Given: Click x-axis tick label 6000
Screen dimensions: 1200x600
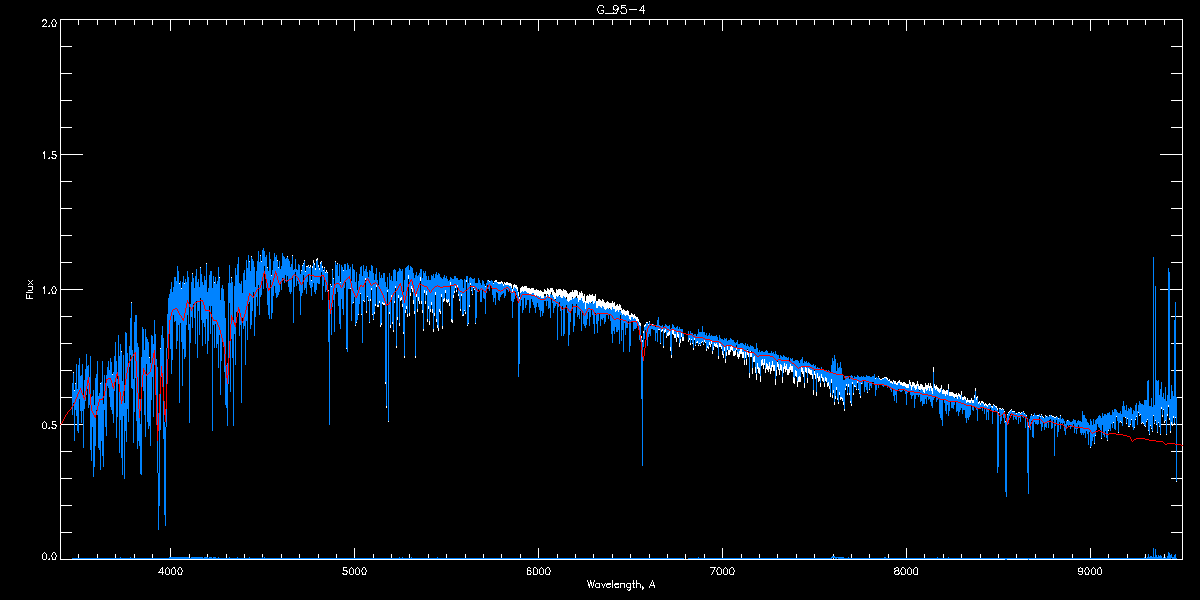Looking at the screenshot, I should pos(538,572).
